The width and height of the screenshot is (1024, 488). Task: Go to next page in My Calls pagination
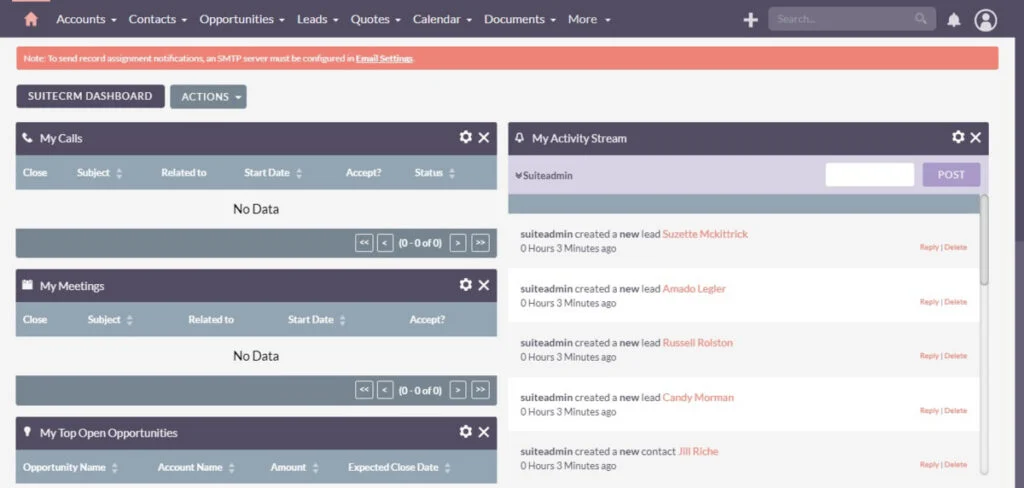pos(458,243)
